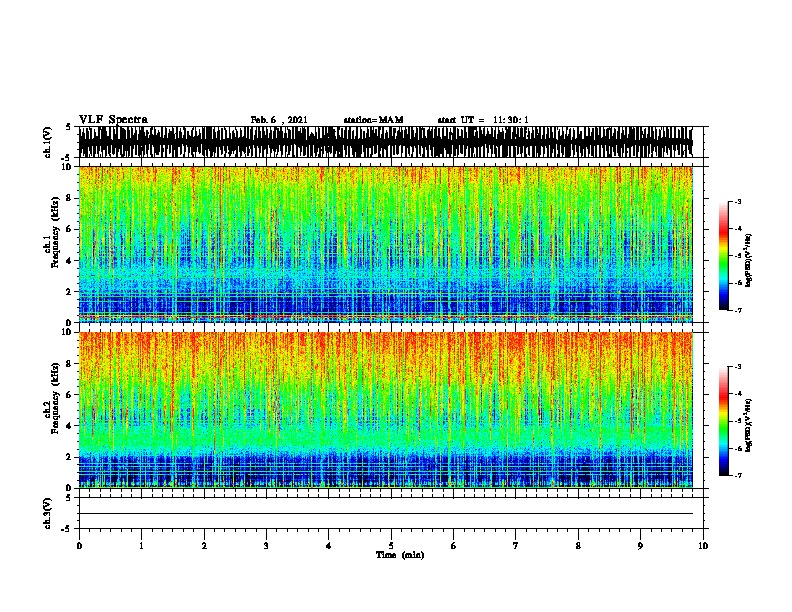Click time-axis tick label "3"
The height and width of the screenshot is (612, 792).
point(266,546)
